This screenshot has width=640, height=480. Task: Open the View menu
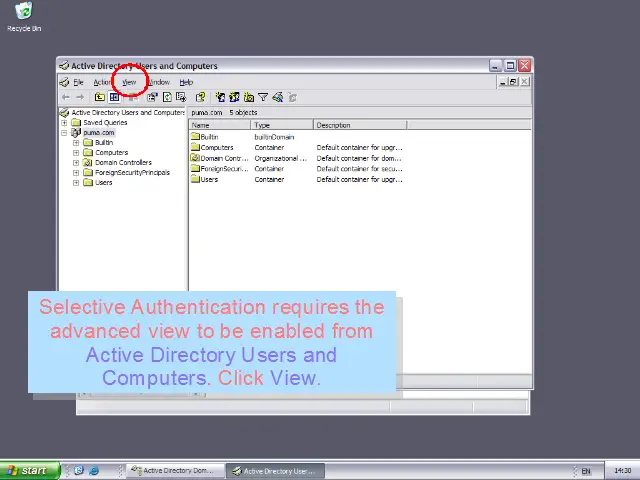129,82
